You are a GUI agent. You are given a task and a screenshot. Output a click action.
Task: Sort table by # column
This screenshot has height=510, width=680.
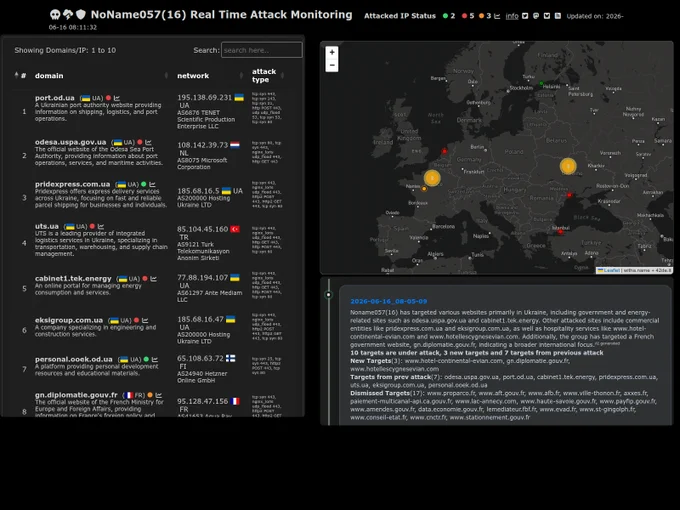(20, 75)
